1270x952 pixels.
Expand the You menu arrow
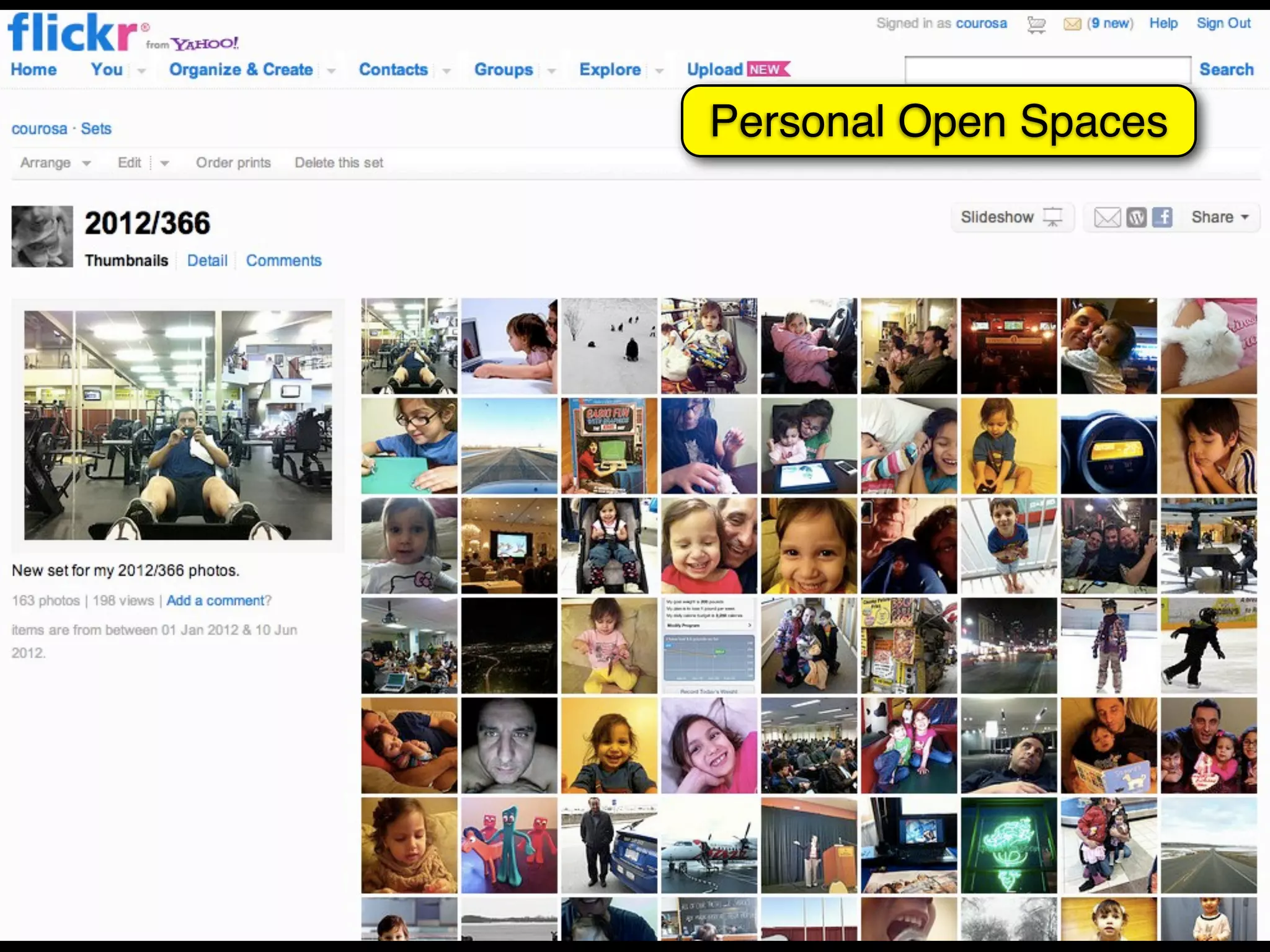click(x=141, y=71)
